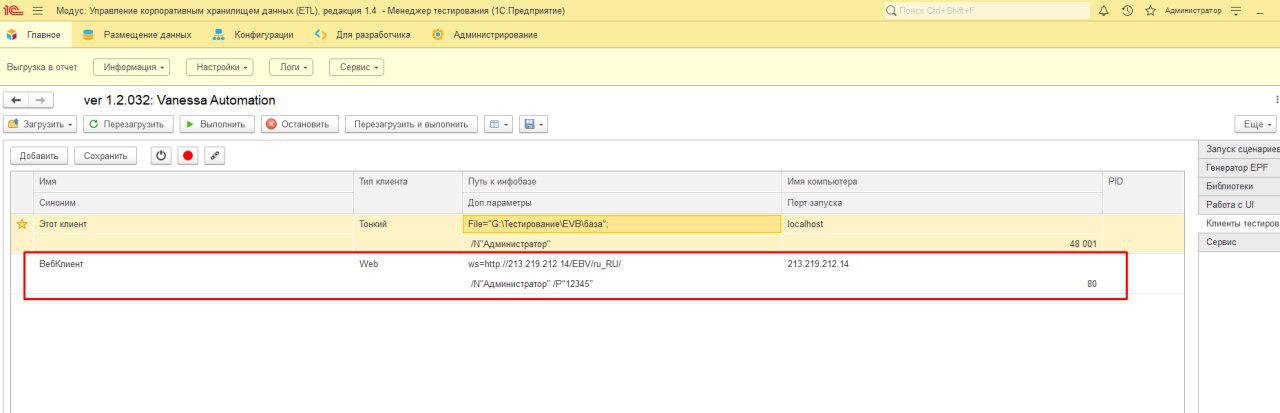Image resolution: width=1280 pixels, height=413 pixels.
Task: Select the Тип клиента column header
Action: coord(408,181)
